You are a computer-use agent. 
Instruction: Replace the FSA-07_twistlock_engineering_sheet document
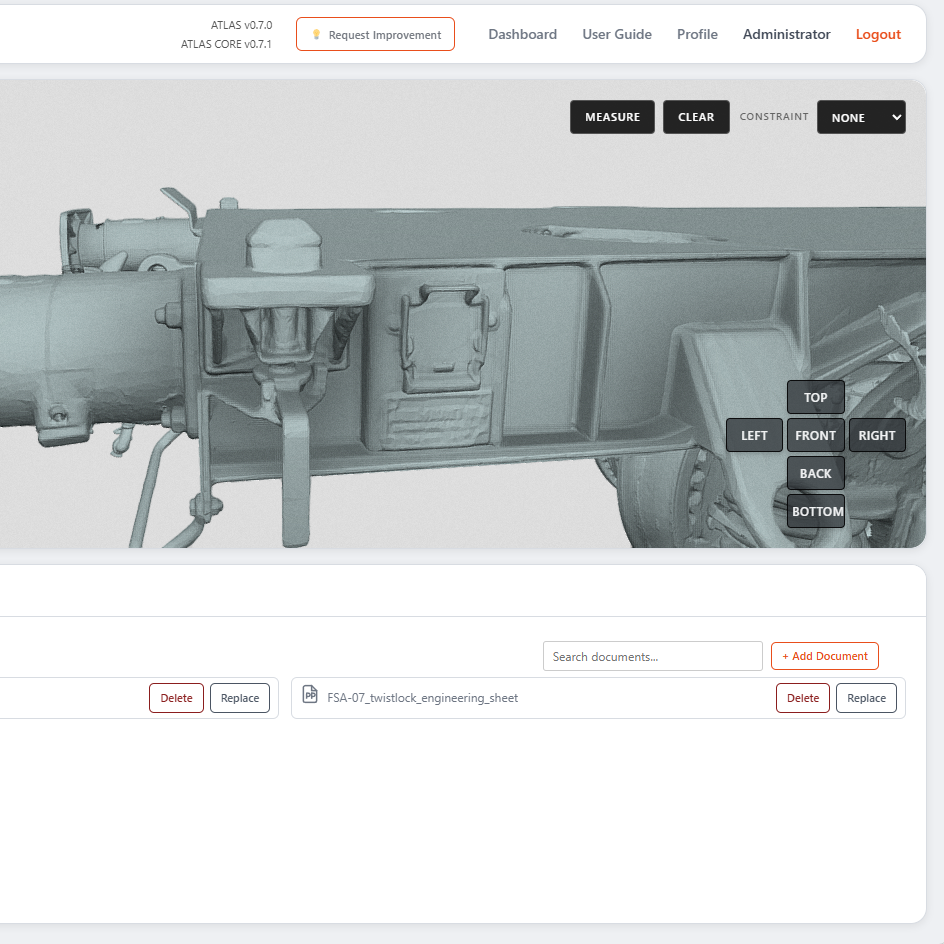click(866, 698)
